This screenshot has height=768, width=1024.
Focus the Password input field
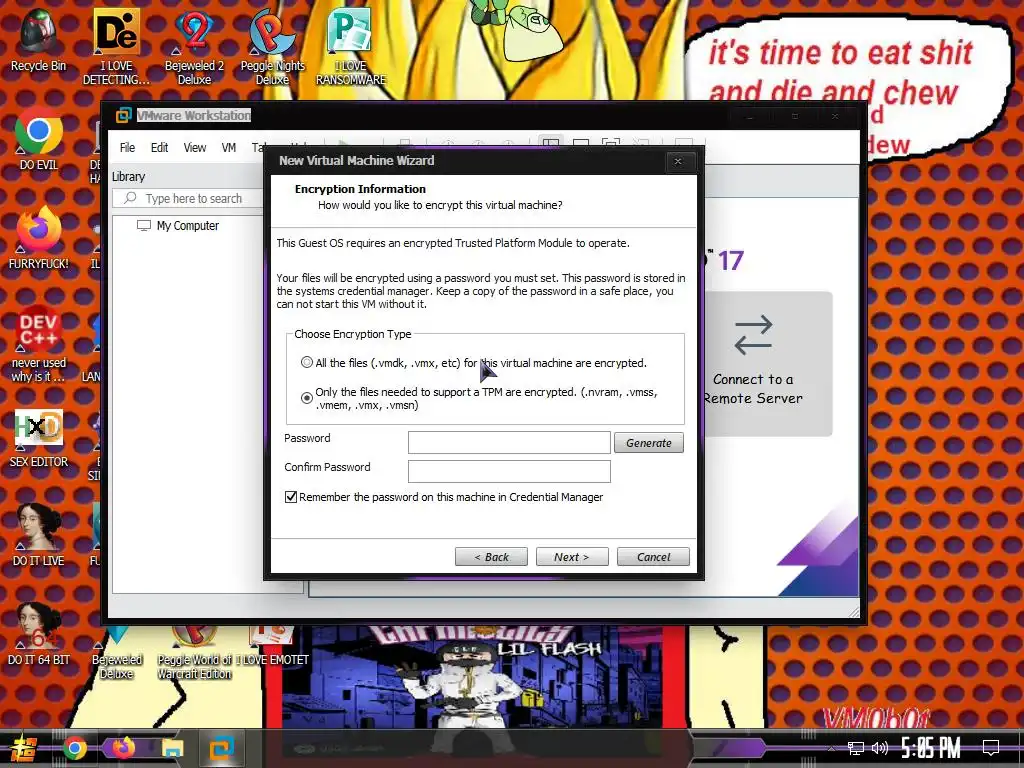pyautogui.click(x=509, y=443)
